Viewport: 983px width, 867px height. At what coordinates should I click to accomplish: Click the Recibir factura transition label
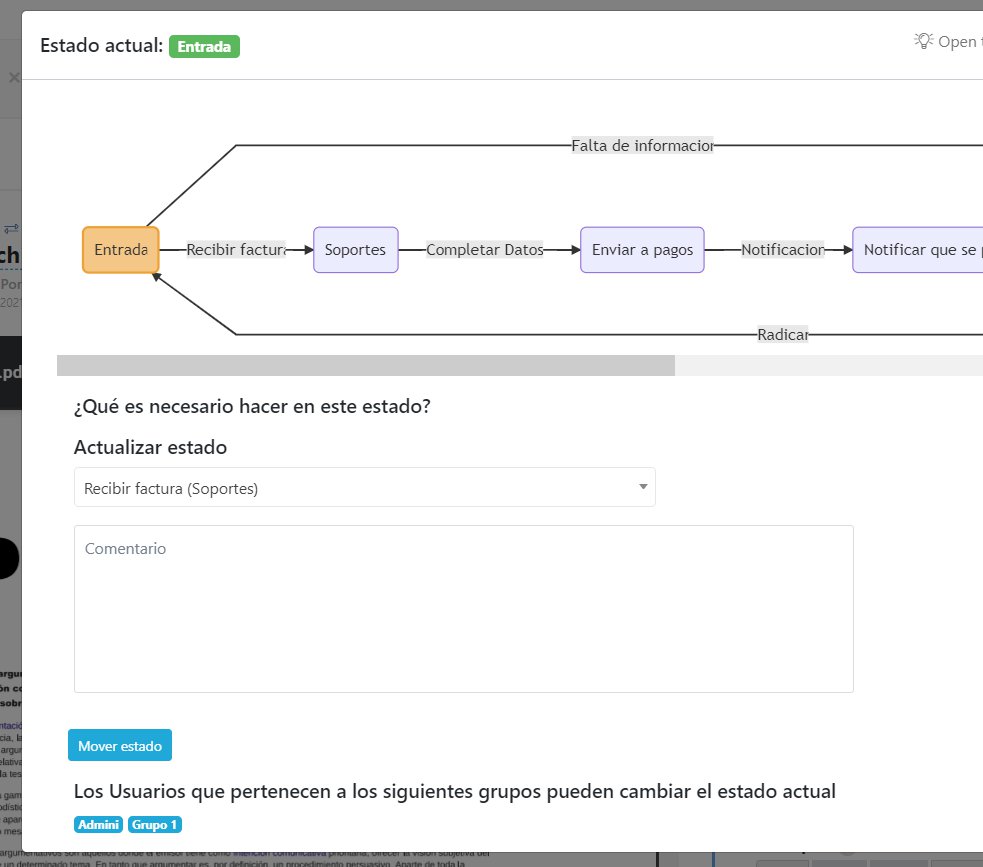click(236, 250)
